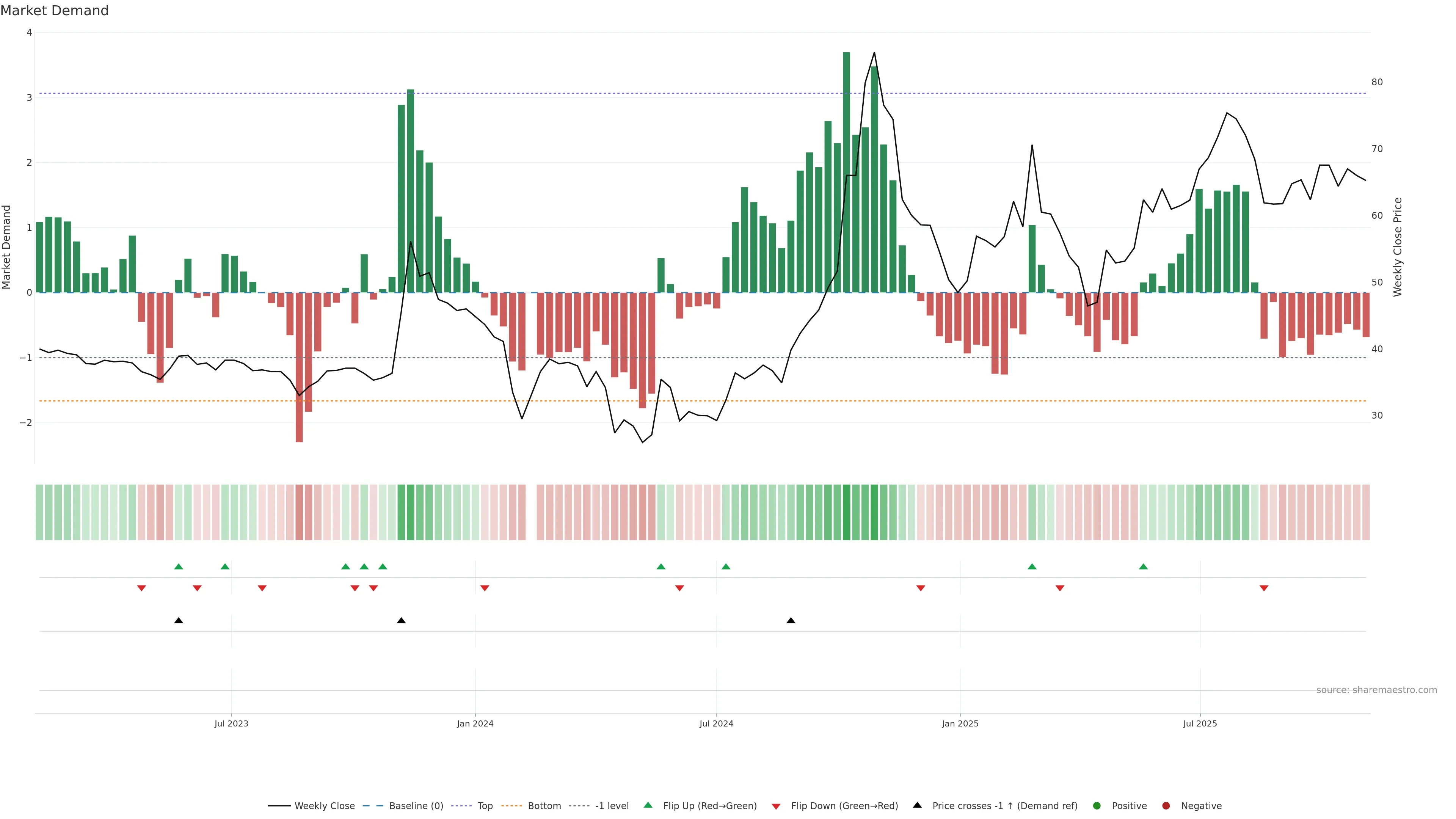Click the leftmost red Flip Down triangle marker
This screenshot has height=819, width=1456.
141,588
